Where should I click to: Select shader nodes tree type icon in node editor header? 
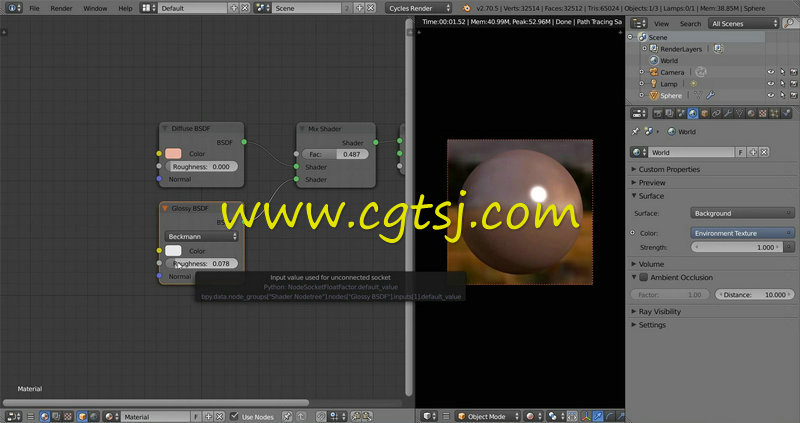tap(44, 416)
